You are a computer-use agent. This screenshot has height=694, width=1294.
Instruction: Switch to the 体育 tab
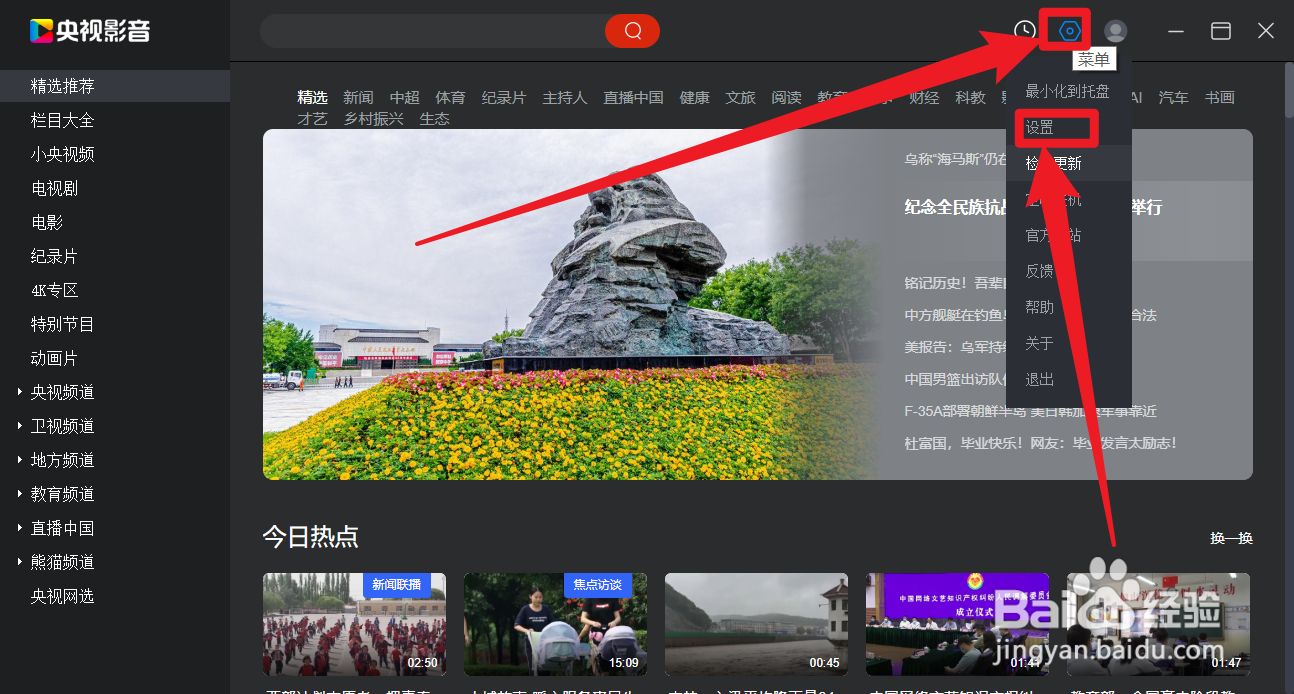450,97
